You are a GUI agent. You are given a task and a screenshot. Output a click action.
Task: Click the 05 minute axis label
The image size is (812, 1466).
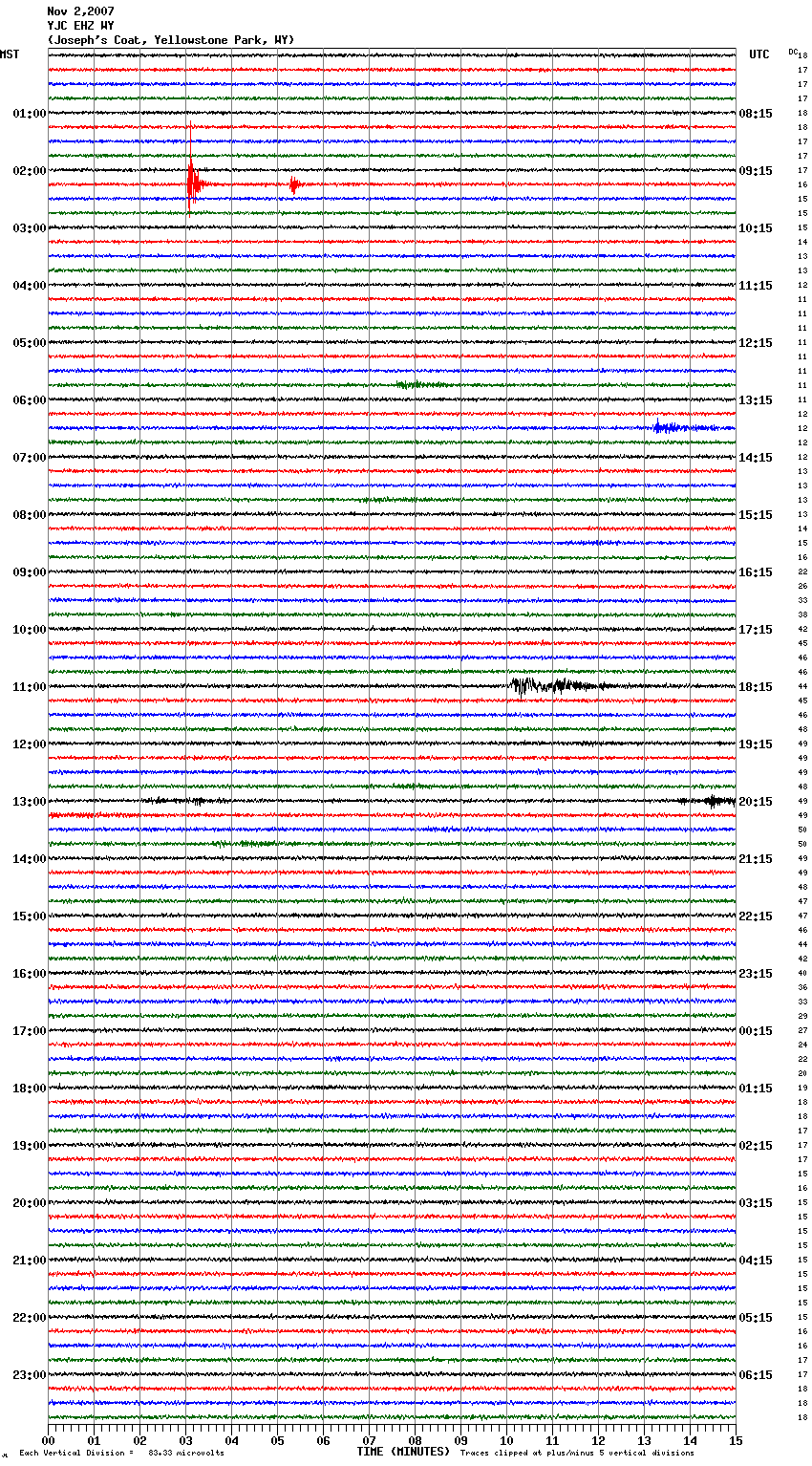pyautogui.click(x=277, y=1440)
